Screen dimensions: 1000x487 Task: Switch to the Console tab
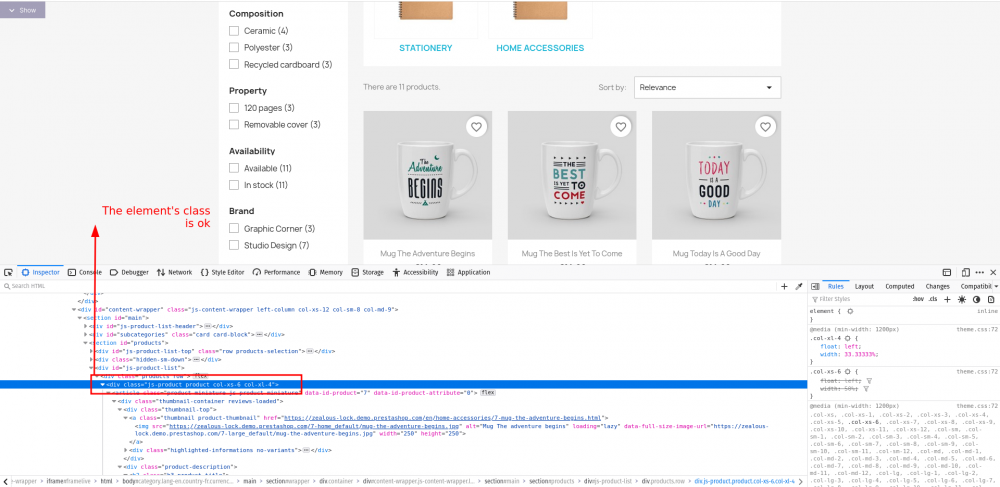[85, 272]
